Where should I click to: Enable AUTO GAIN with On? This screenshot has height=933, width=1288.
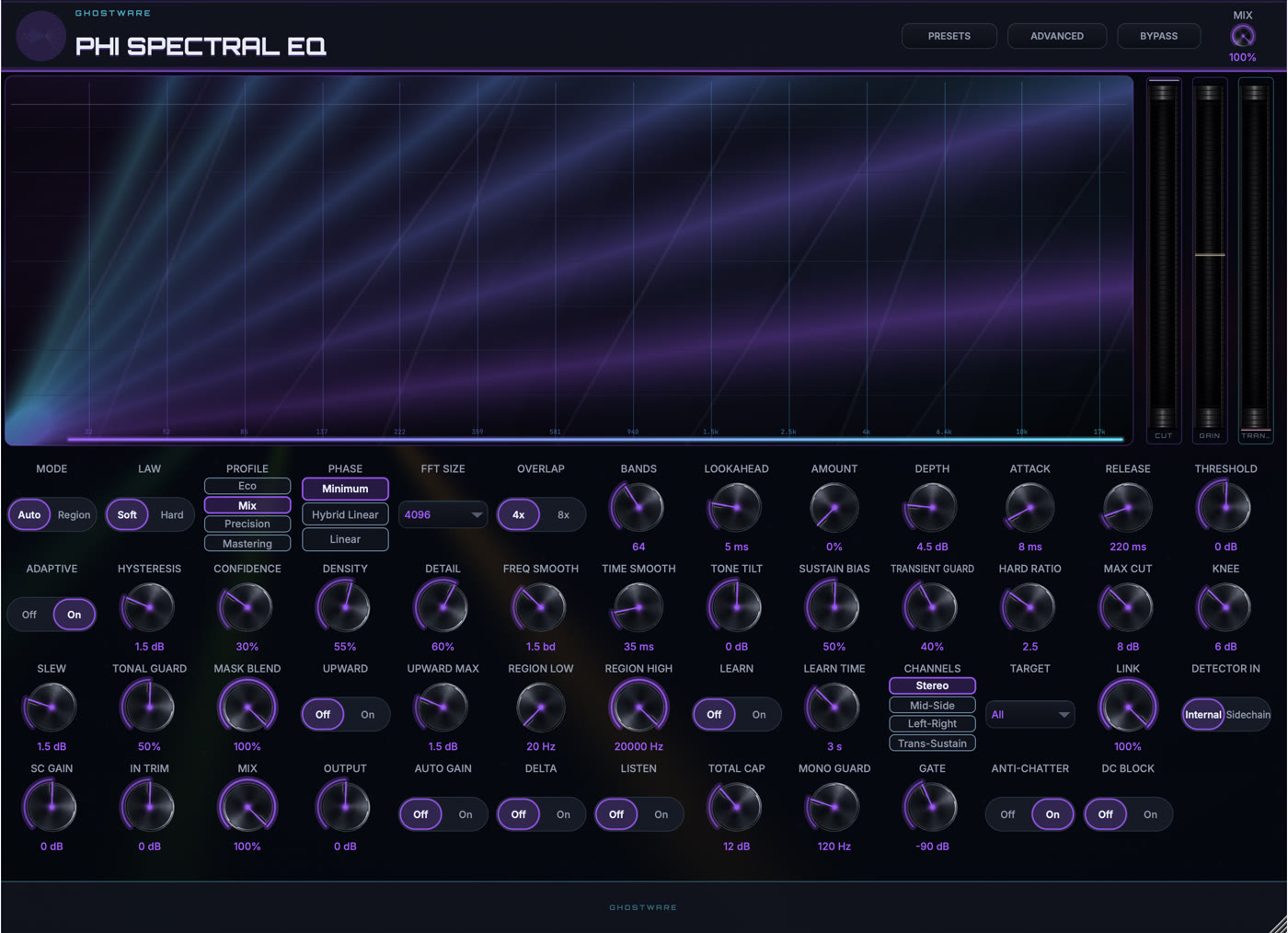466,814
